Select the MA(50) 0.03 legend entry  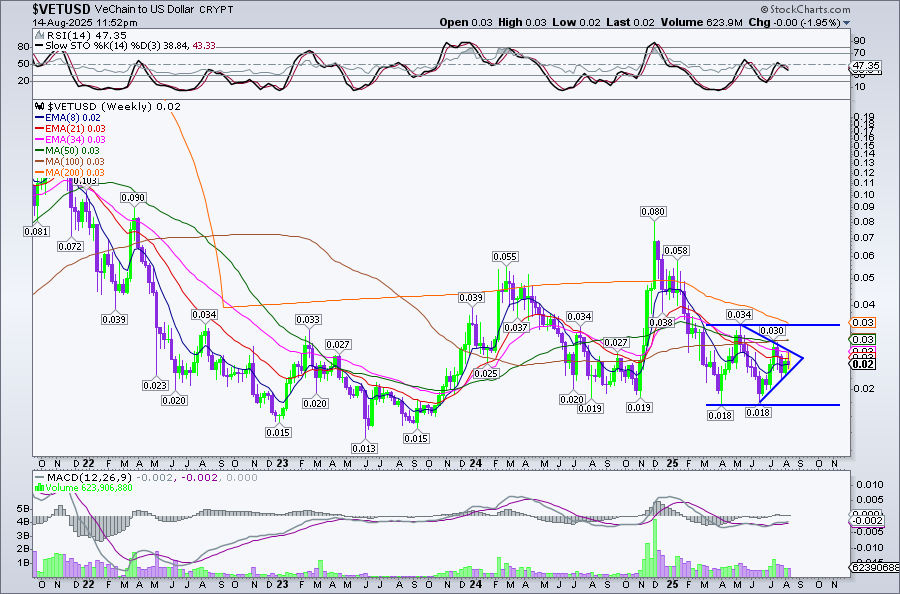pyautogui.click(x=68, y=151)
